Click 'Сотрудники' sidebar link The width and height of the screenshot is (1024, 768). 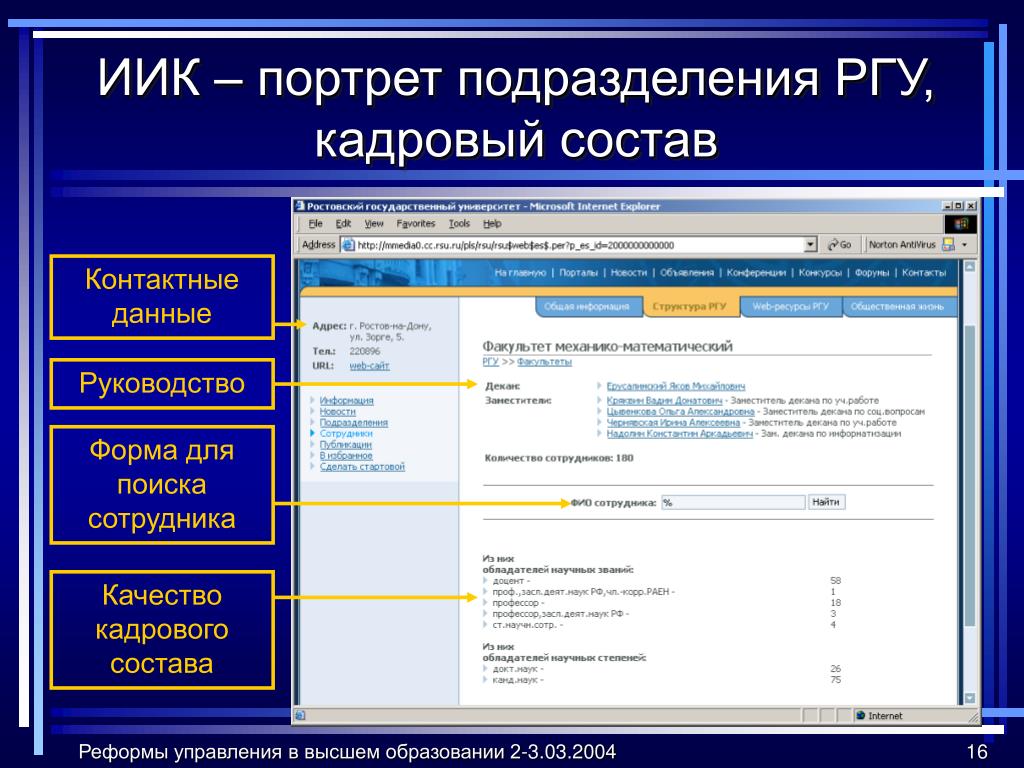(x=345, y=434)
